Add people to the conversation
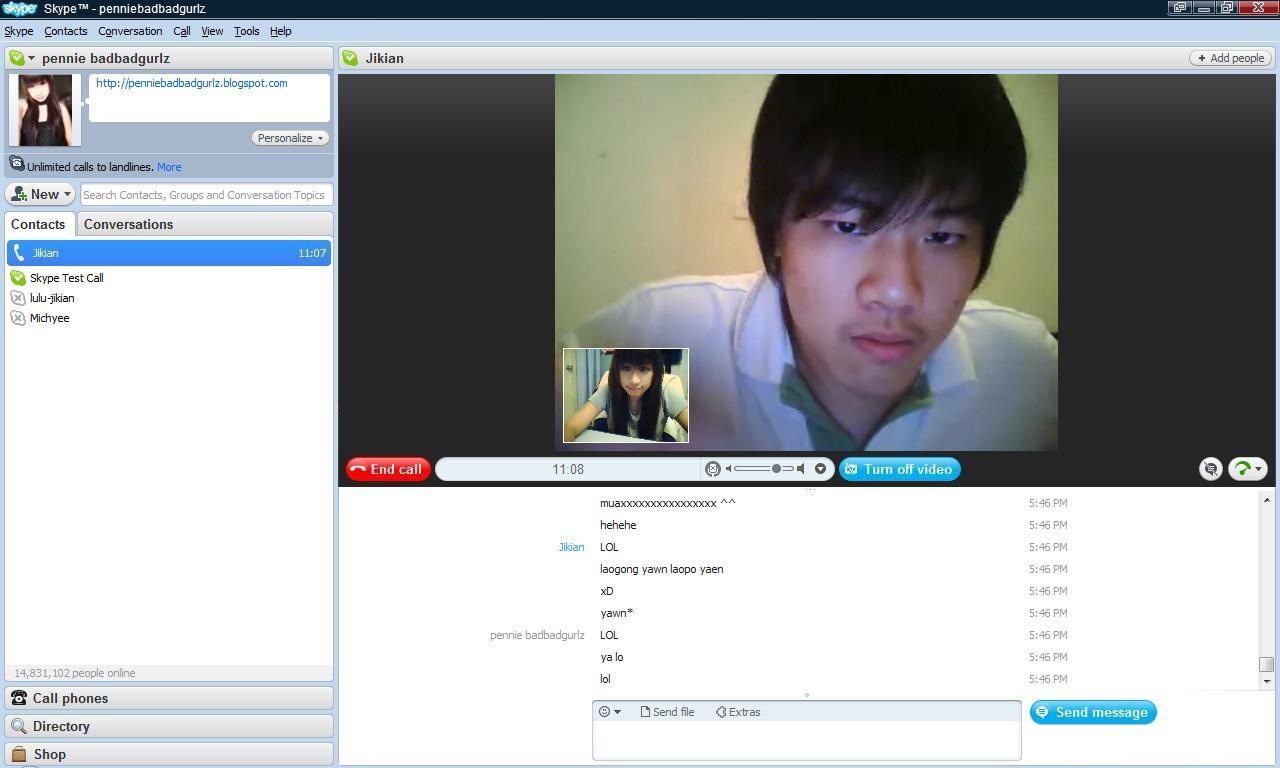This screenshot has height=768, width=1280. click(1231, 58)
